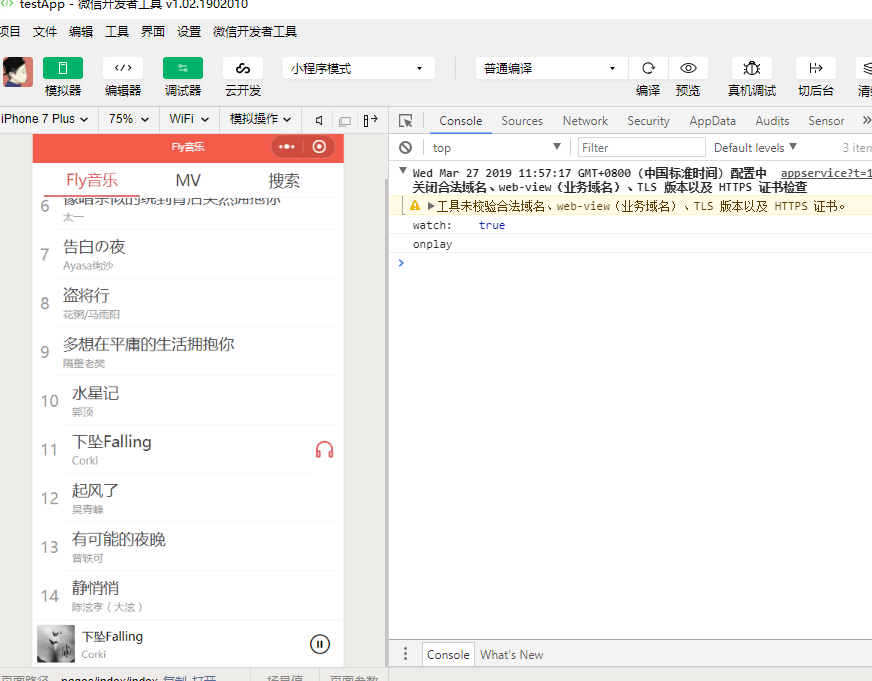Click the user avatar picture
Viewport: 872px width, 681px height.
[x=18, y=72]
